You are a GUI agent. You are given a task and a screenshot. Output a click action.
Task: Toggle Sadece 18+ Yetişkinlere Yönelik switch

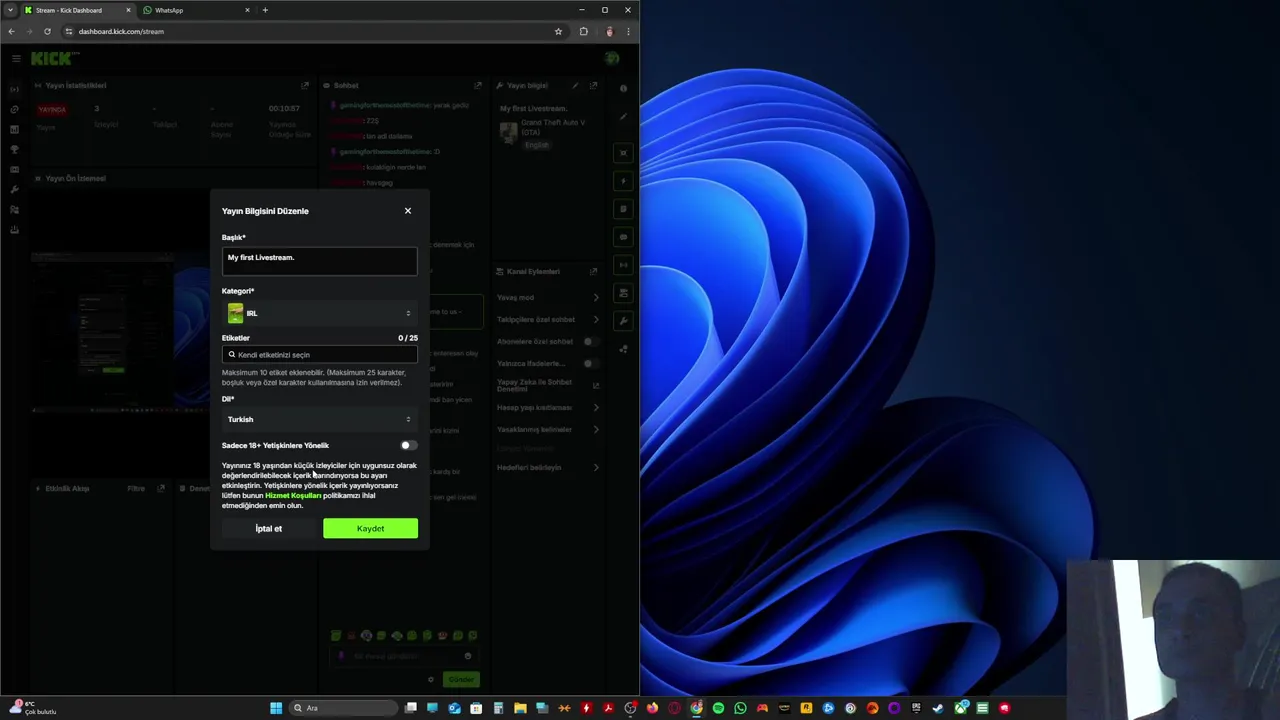(408, 445)
